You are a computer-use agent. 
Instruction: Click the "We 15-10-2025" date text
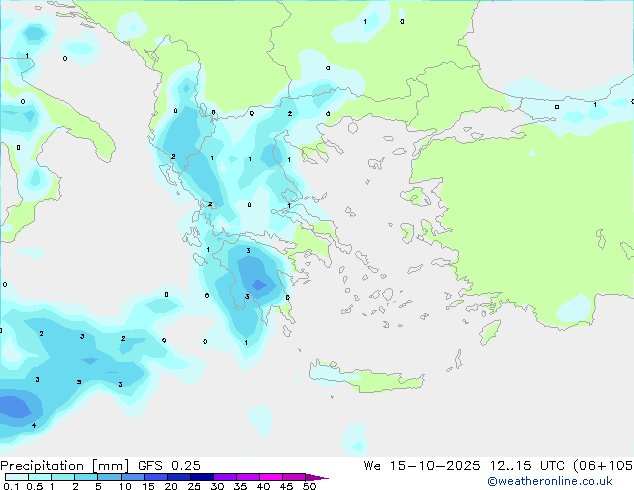[x=422, y=466]
